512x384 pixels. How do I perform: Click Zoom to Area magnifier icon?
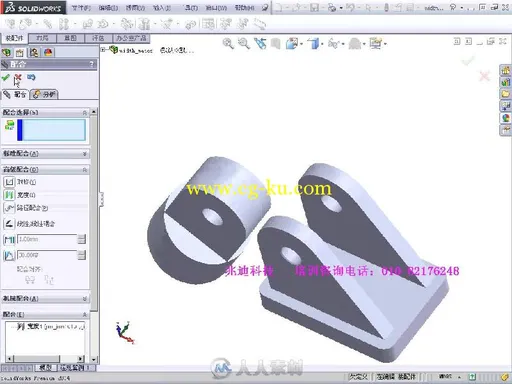click(244, 44)
